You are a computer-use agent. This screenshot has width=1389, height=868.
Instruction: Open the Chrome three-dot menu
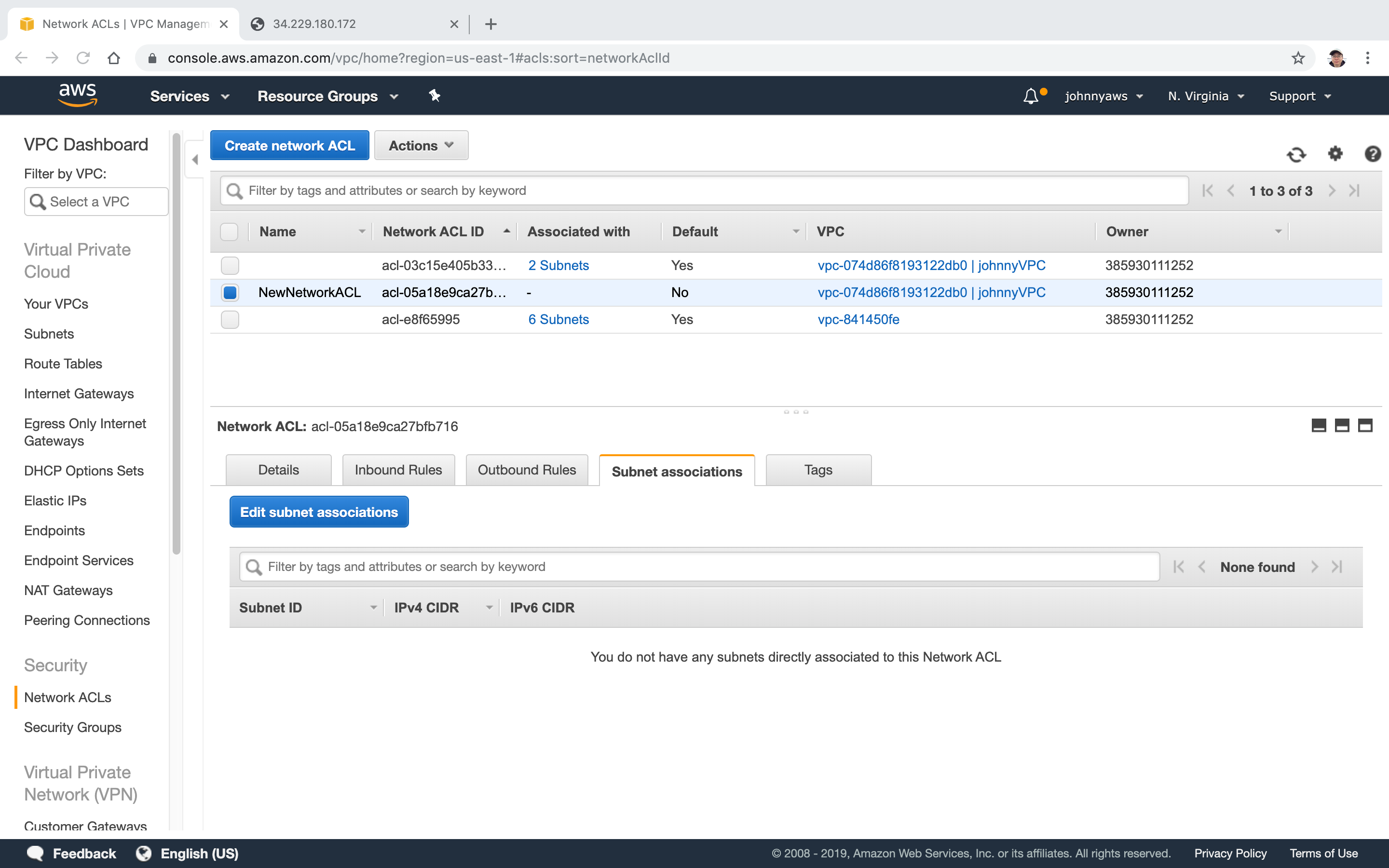point(1368,58)
